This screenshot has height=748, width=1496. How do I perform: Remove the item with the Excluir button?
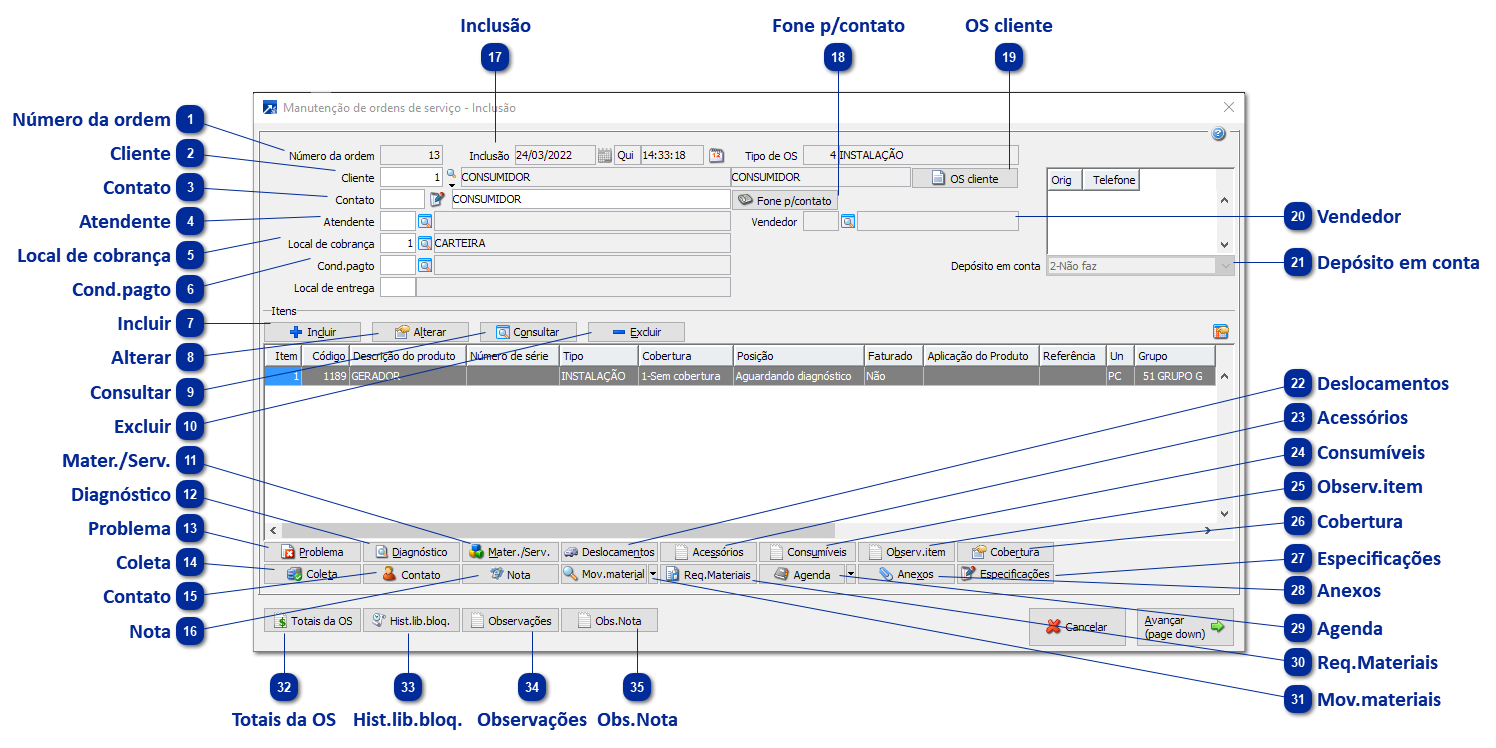coord(637,332)
